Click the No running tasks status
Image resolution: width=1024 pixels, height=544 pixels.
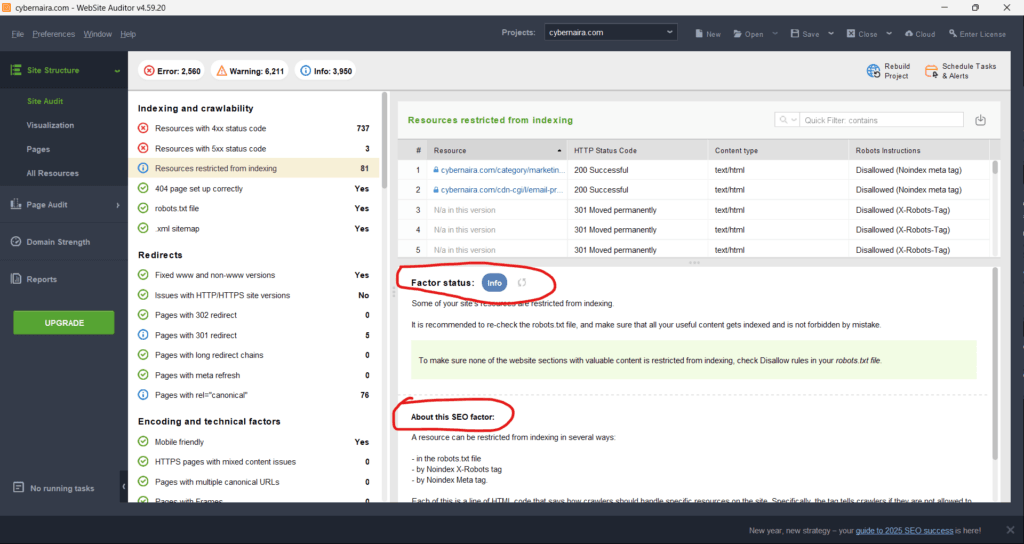point(54,488)
